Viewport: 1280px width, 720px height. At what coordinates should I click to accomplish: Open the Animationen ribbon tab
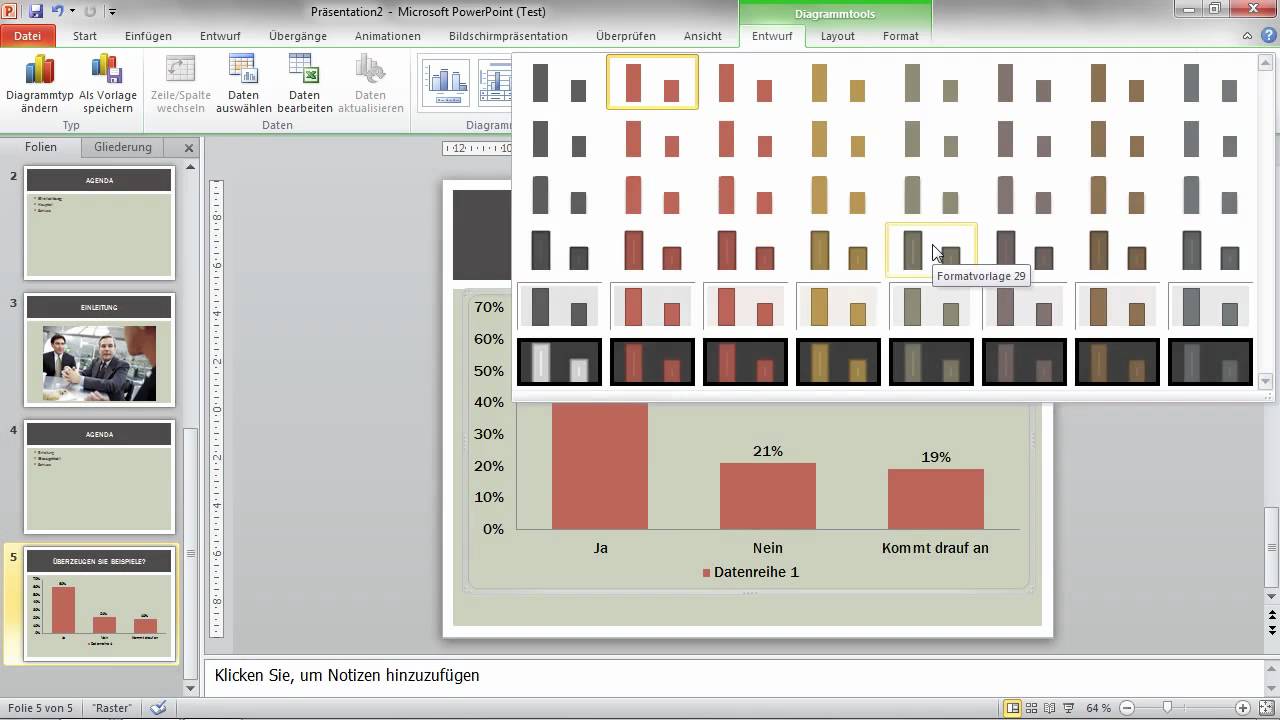(x=388, y=36)
